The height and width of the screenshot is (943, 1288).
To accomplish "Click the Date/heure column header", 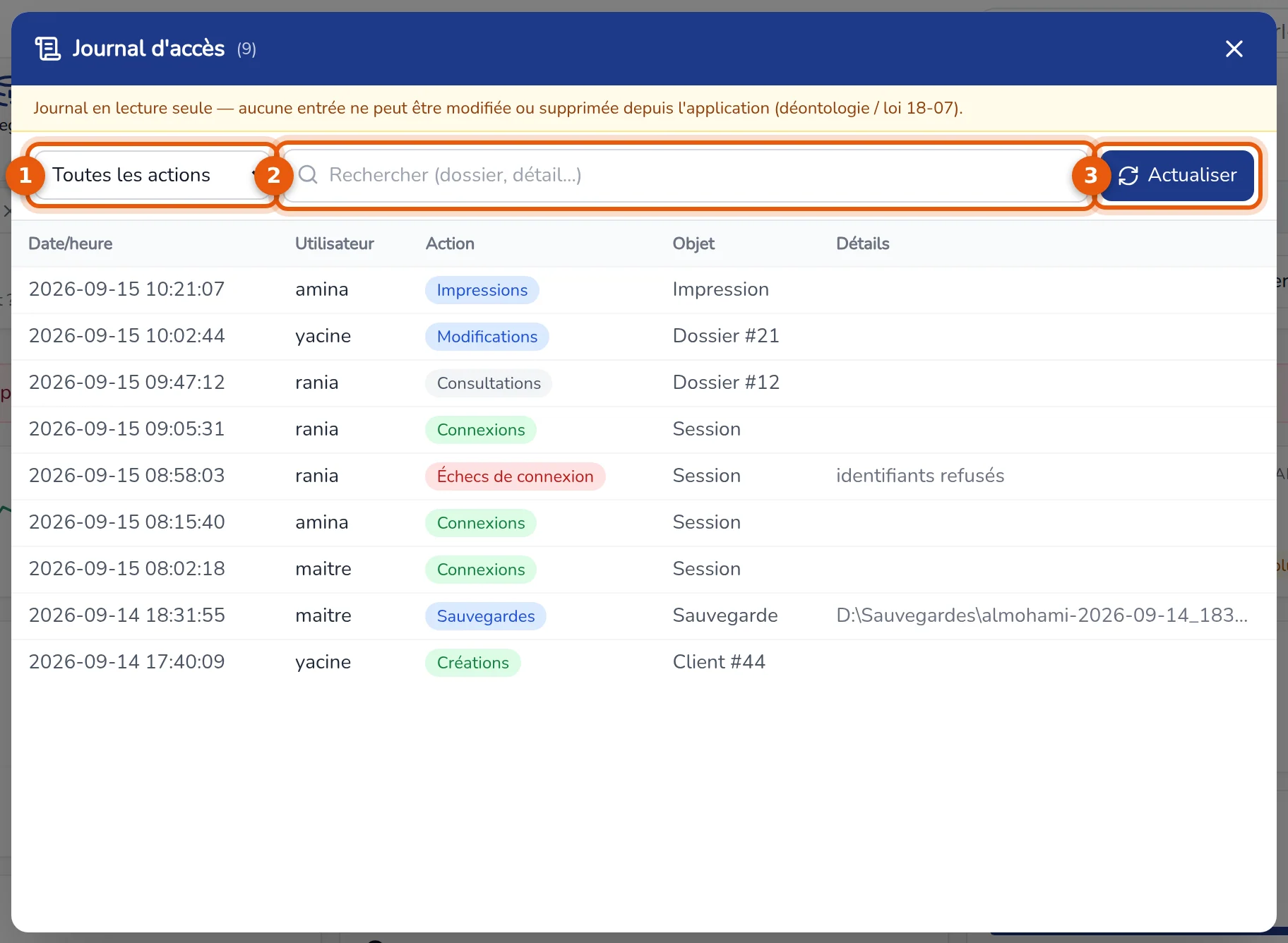I will [71, 244].
